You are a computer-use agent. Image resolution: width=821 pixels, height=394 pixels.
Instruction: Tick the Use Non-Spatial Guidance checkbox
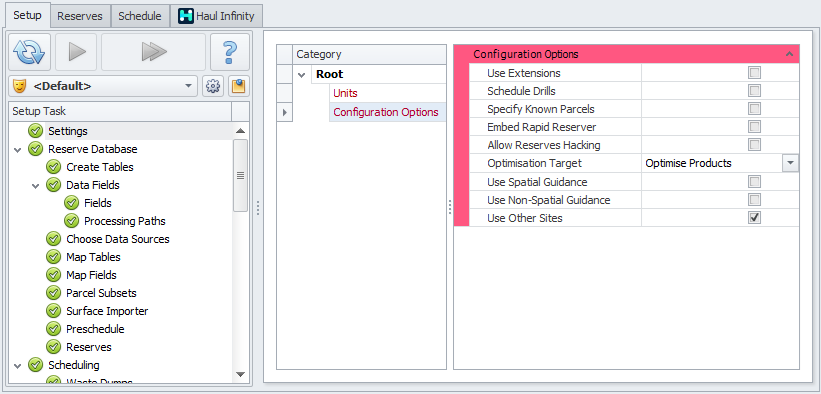pyautogui.click(x=755, y=200)
